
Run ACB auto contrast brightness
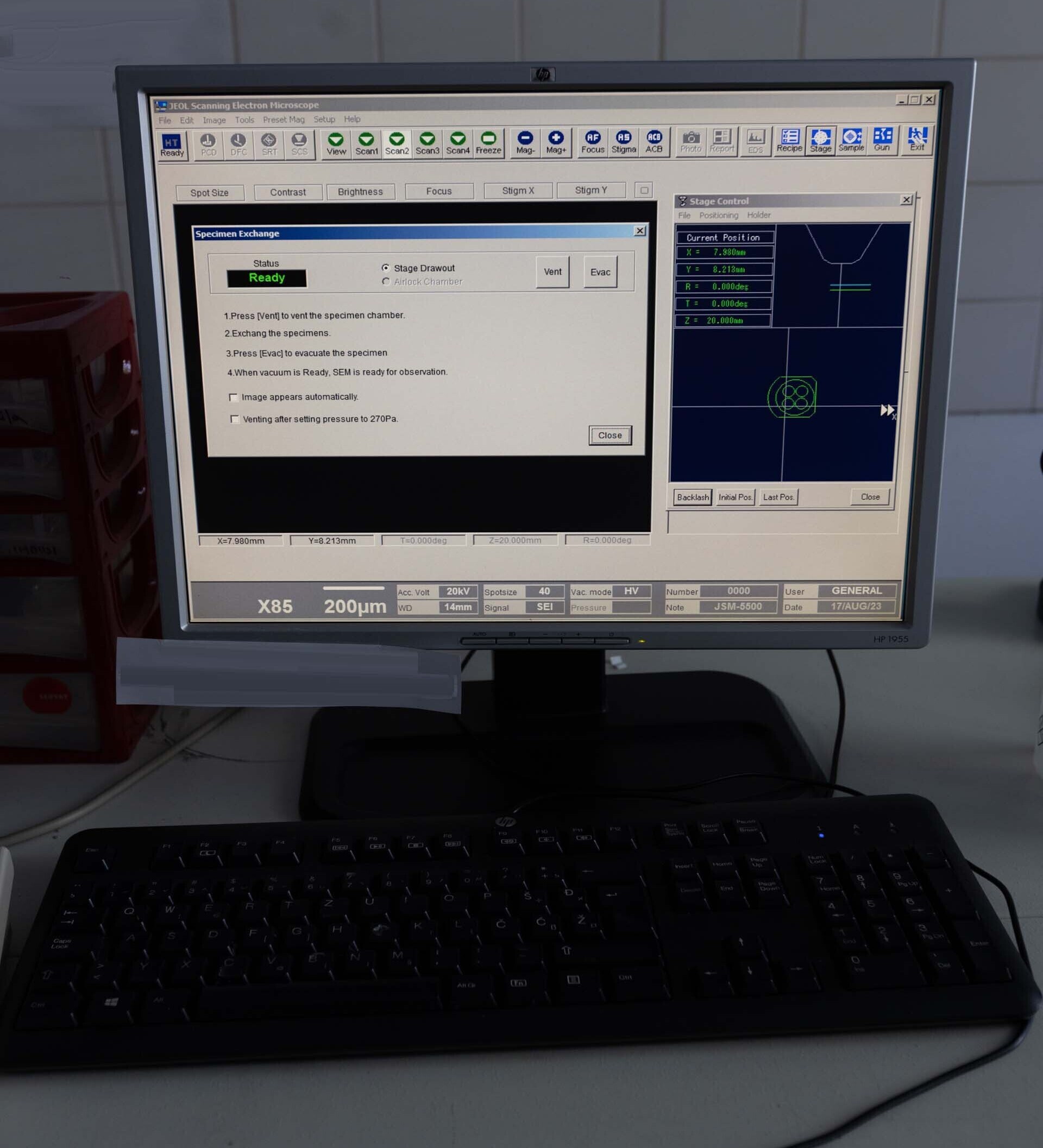[654, 141]
